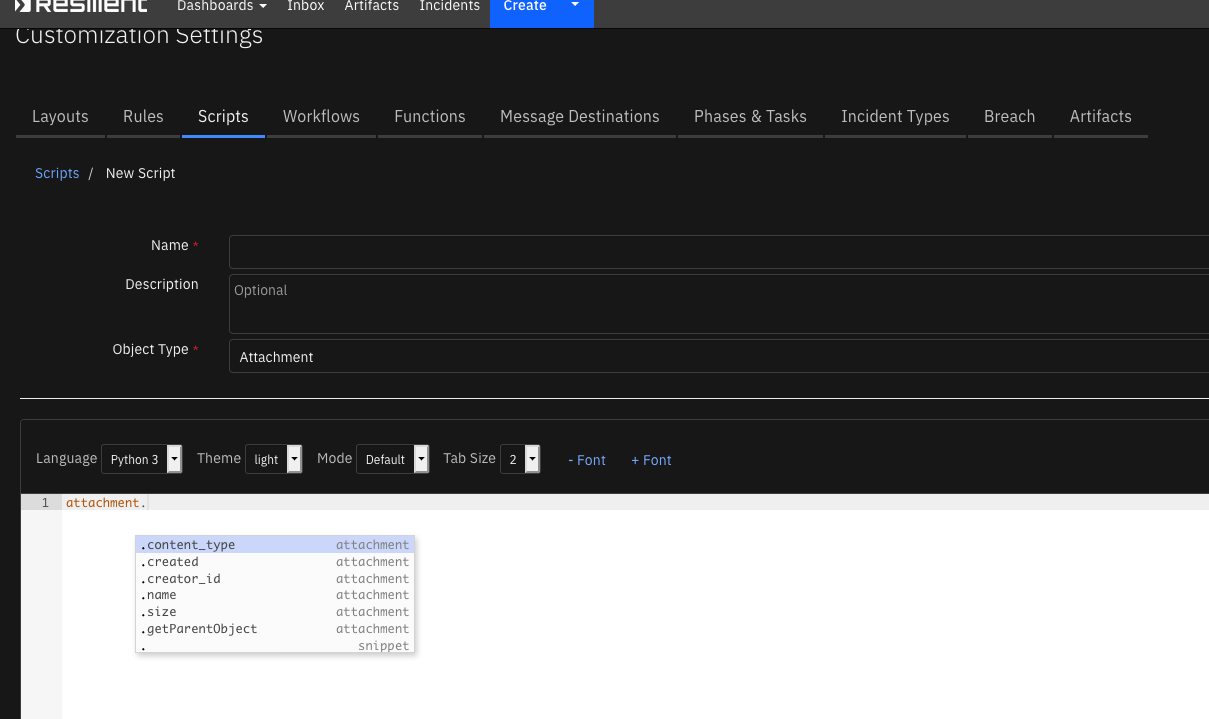Choose the snippet autocomplete entry
The width and height of the screenshot is (1209, 719).
click(x=275, y=646)
